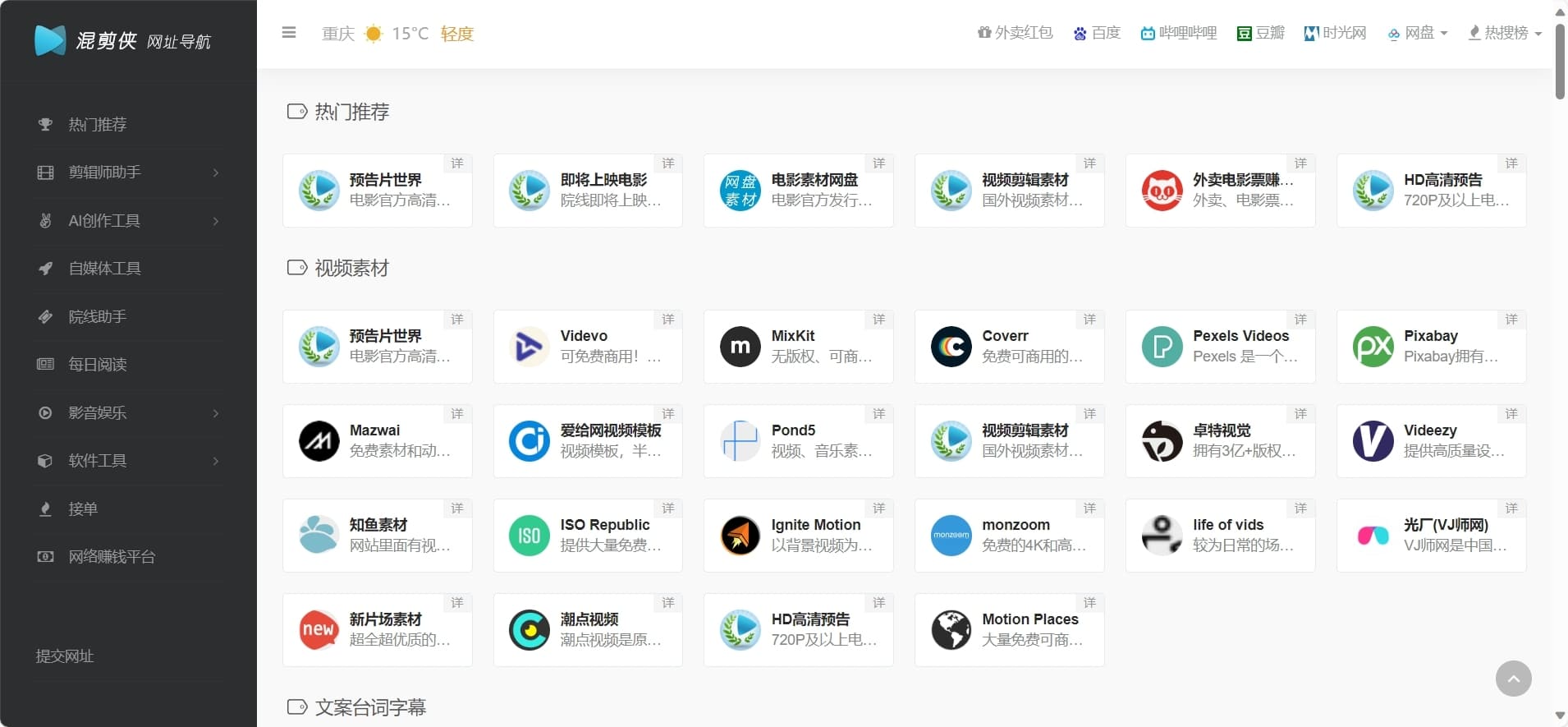Open the Ignite Motion icon
The image size is (1568, 727).
pyautogui.click(x=740, y=536)
